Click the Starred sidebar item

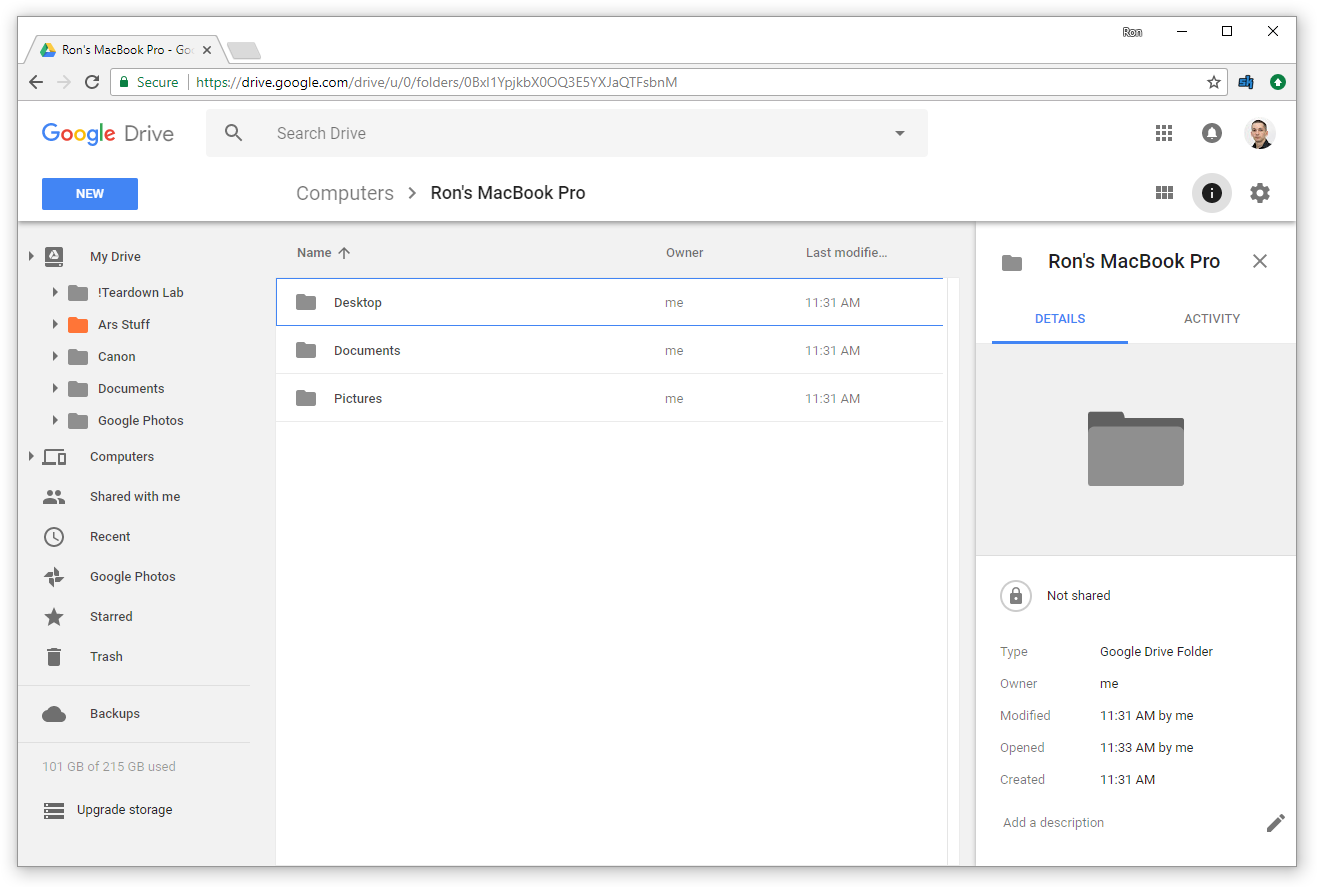[x=111, y=616]
